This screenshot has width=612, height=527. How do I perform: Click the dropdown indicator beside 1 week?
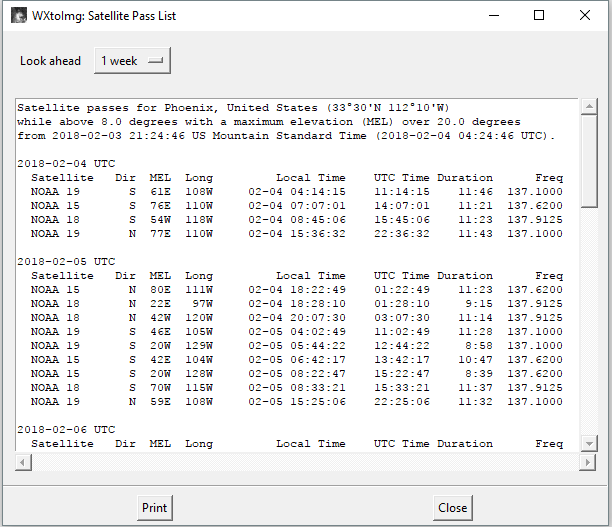pyautogui.click(x=156, y=61)
